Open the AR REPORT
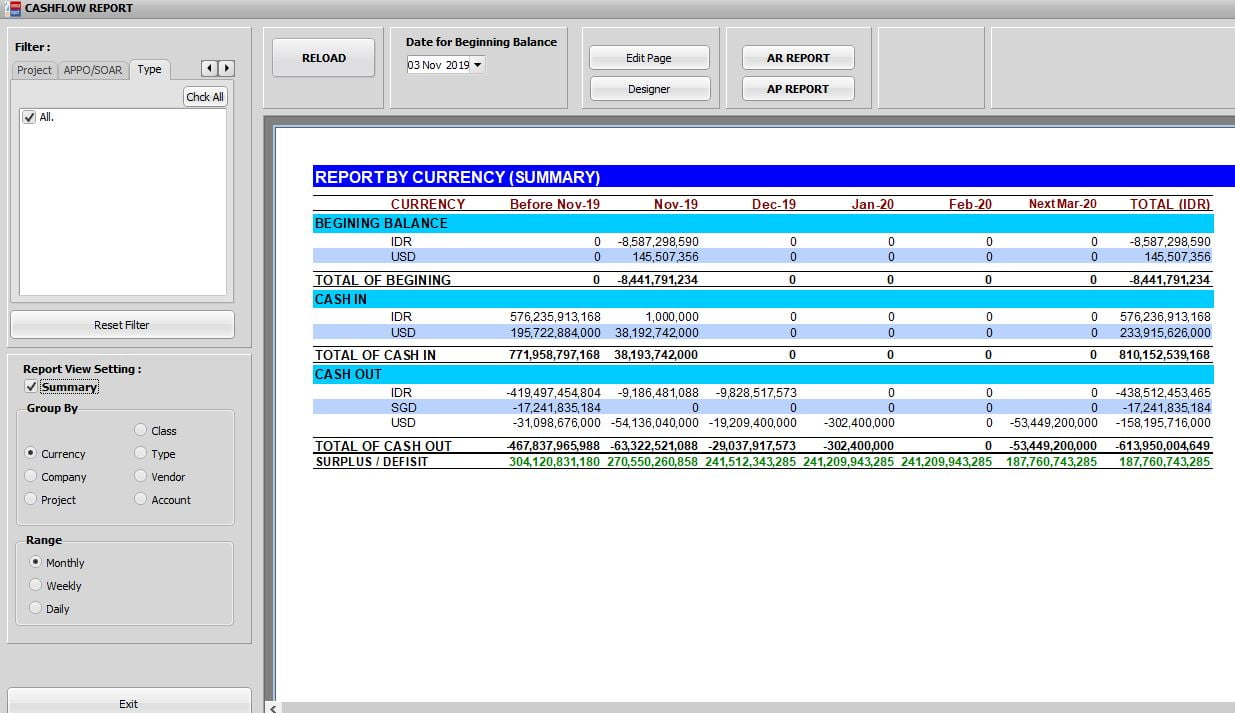The height and width of the screenshot is (713, 1235). [x=798, y=58]
